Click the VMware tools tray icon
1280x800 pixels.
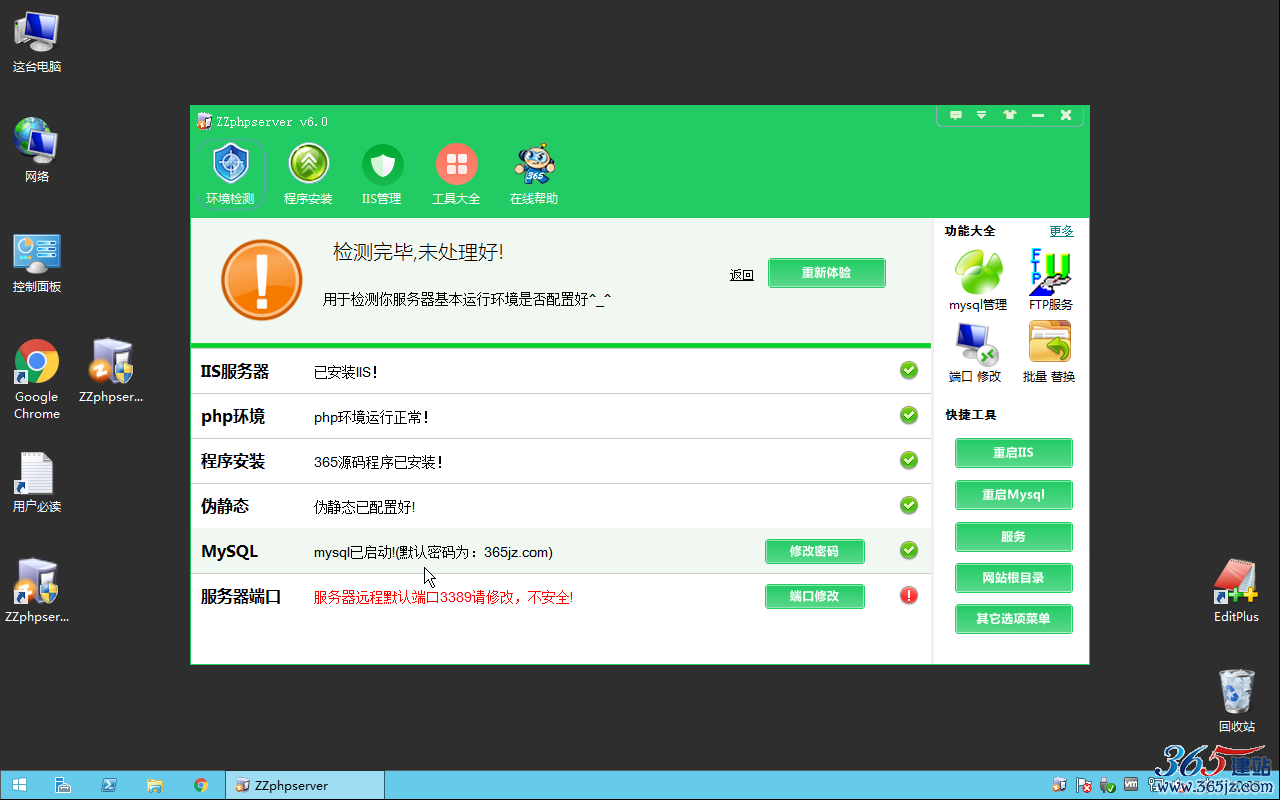point(1131,786)
